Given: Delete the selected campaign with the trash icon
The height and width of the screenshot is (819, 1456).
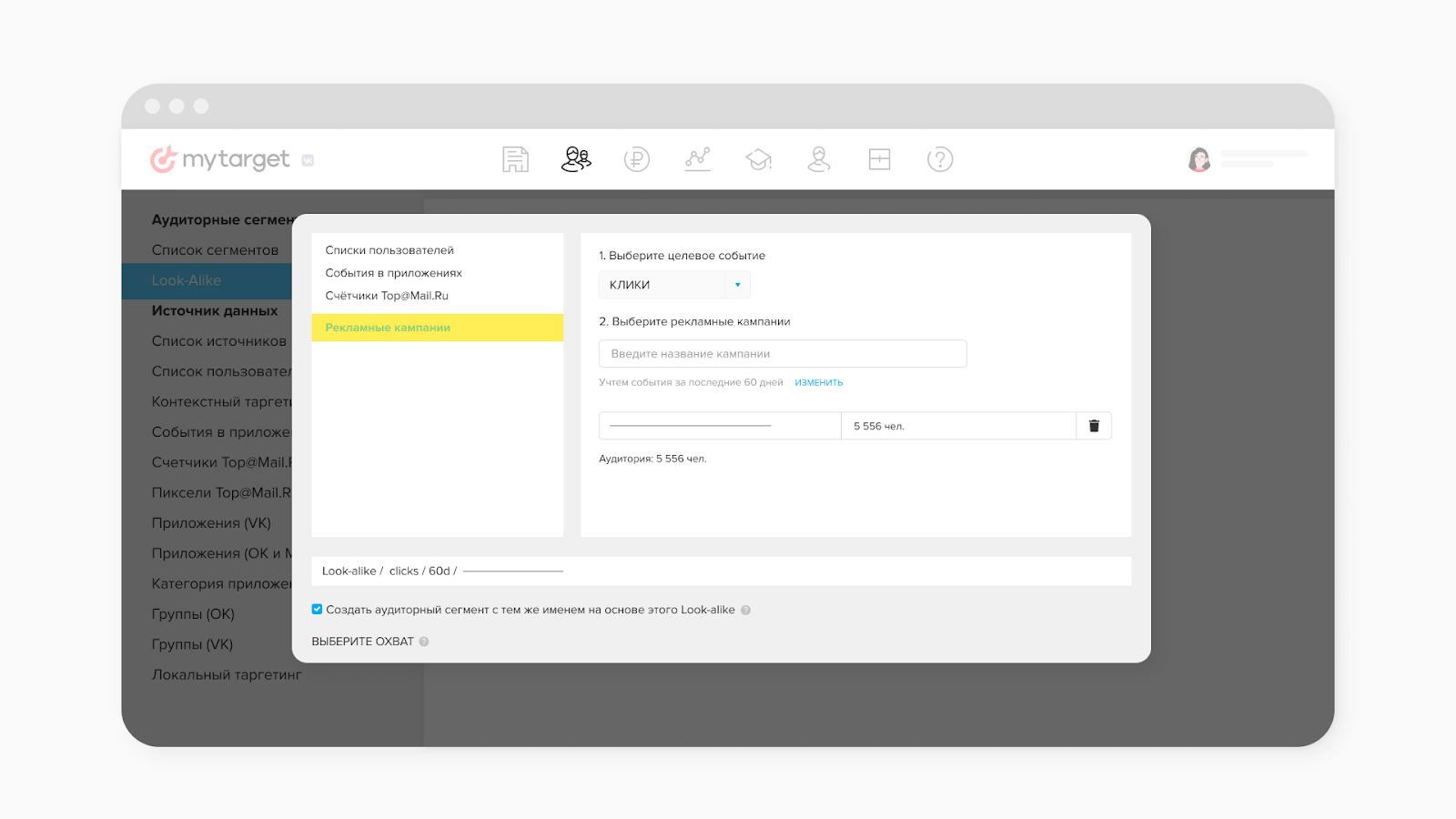Looking at the screenshot, I should point(1094,426).
